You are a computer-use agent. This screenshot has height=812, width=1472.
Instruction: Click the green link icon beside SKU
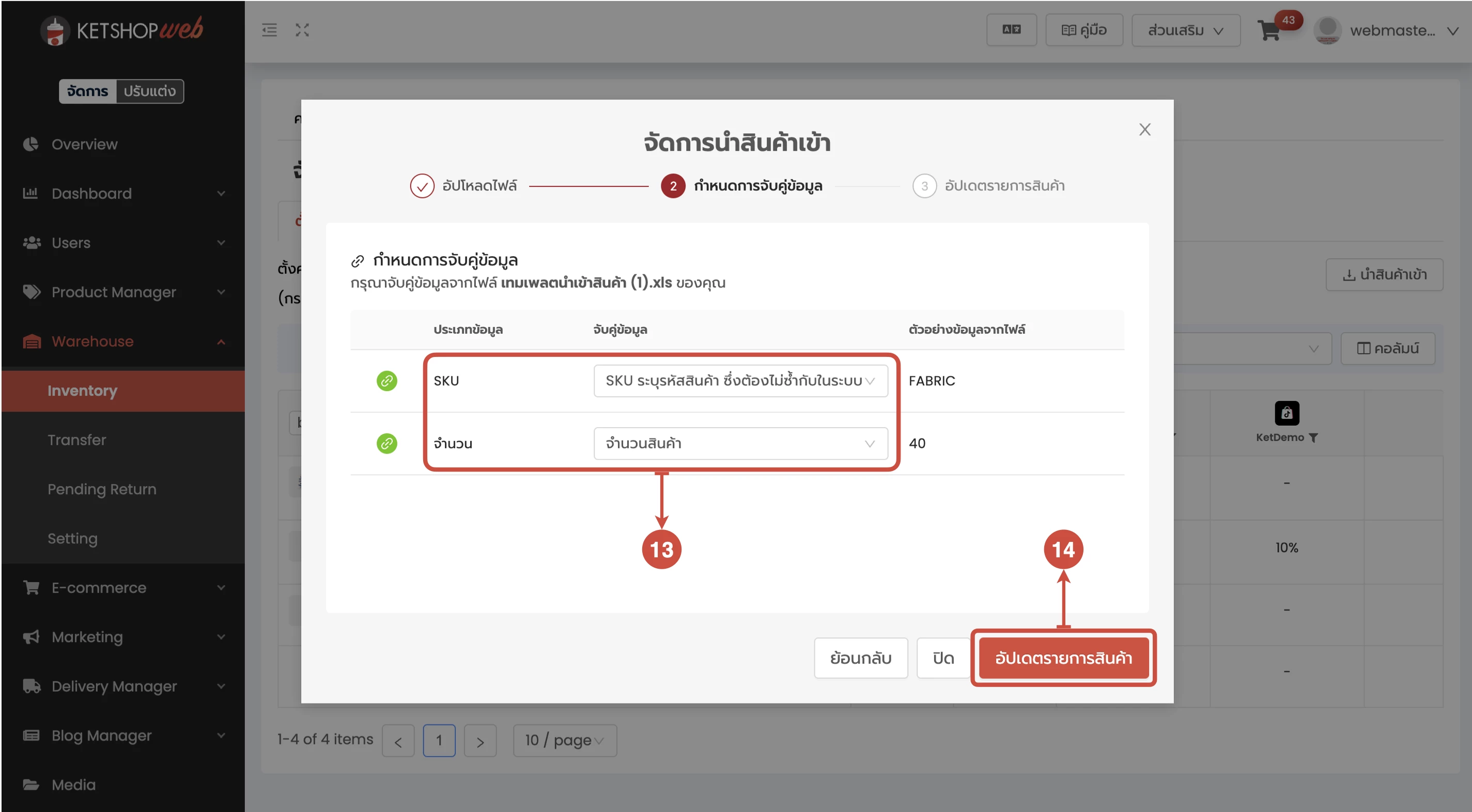coord(386,381)
